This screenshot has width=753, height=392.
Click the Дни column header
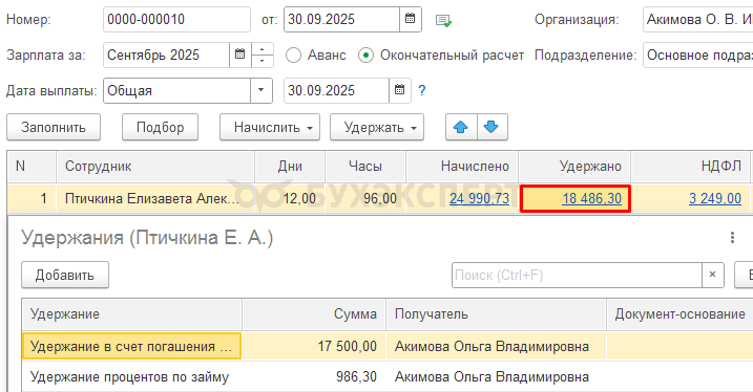tap(290, 166)
